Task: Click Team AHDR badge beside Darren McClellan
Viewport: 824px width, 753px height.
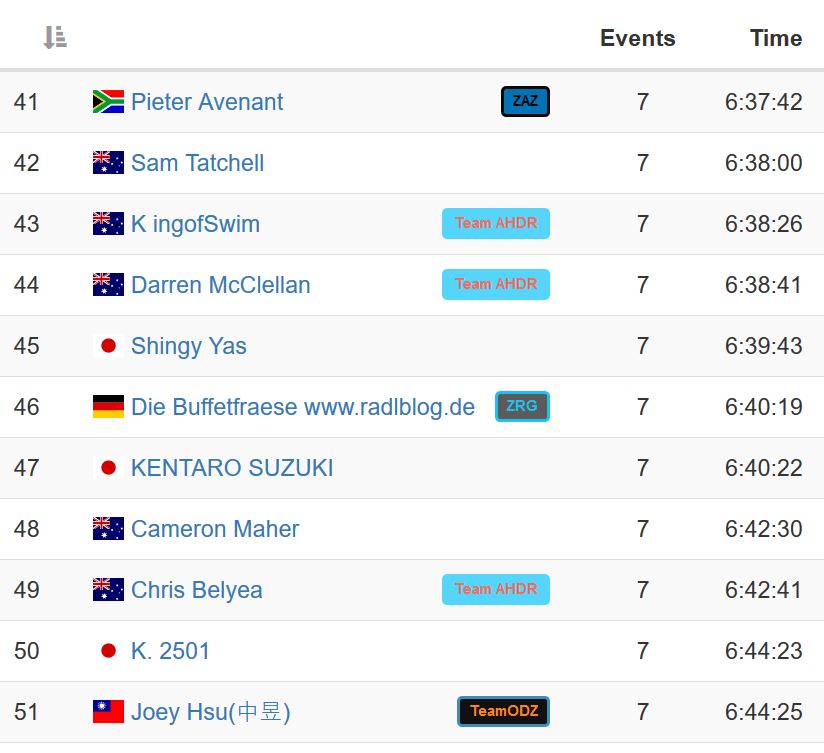Action: coord(496,284)
